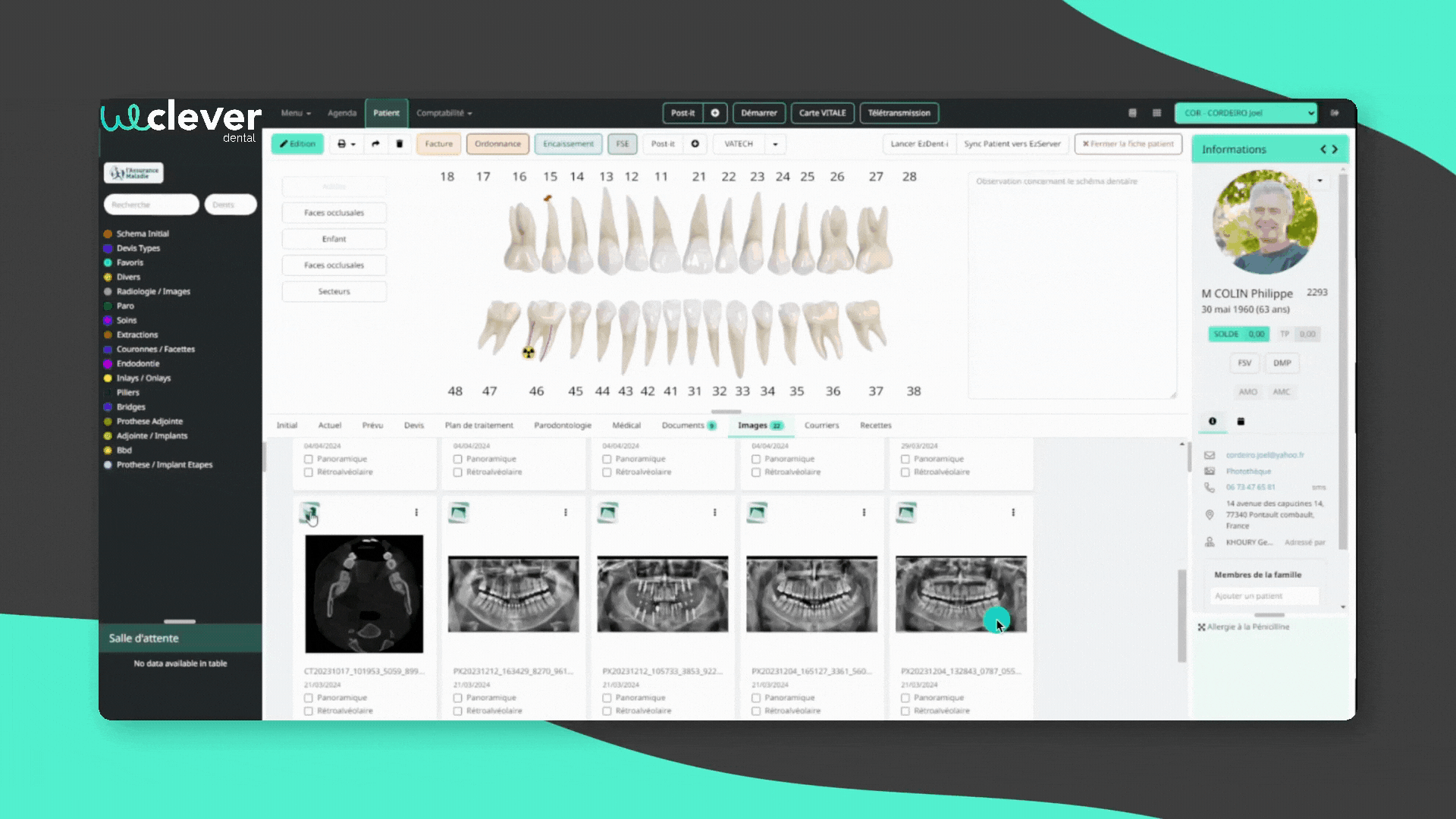Click the expand icon beside Allergie à la Pénicilline

(x=1201, y=627)
